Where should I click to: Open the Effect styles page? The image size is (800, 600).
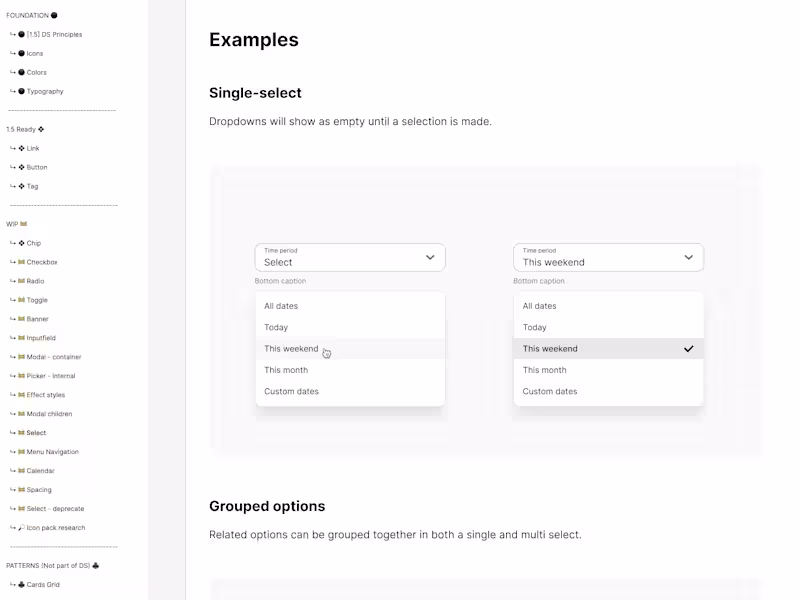[x=44, y=394]
